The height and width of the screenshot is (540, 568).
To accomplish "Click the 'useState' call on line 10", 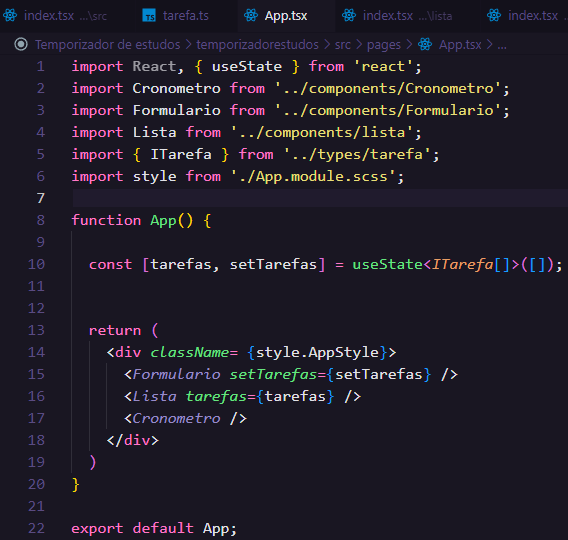I will (388, 265).
